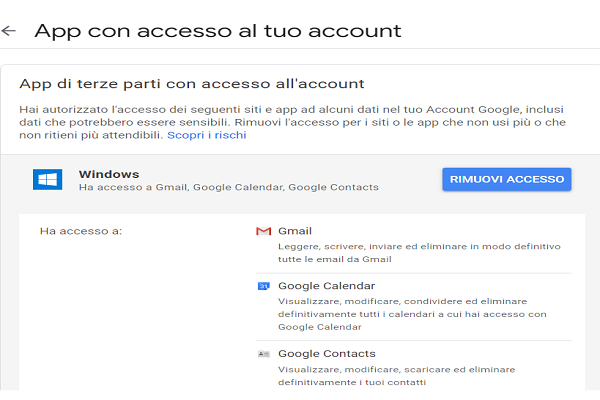Select the Gmail permission title
600x400 pixels.
[295, 230]
